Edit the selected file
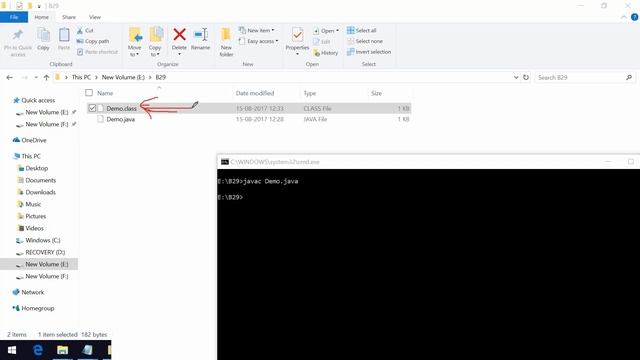 tap(322, 42)
